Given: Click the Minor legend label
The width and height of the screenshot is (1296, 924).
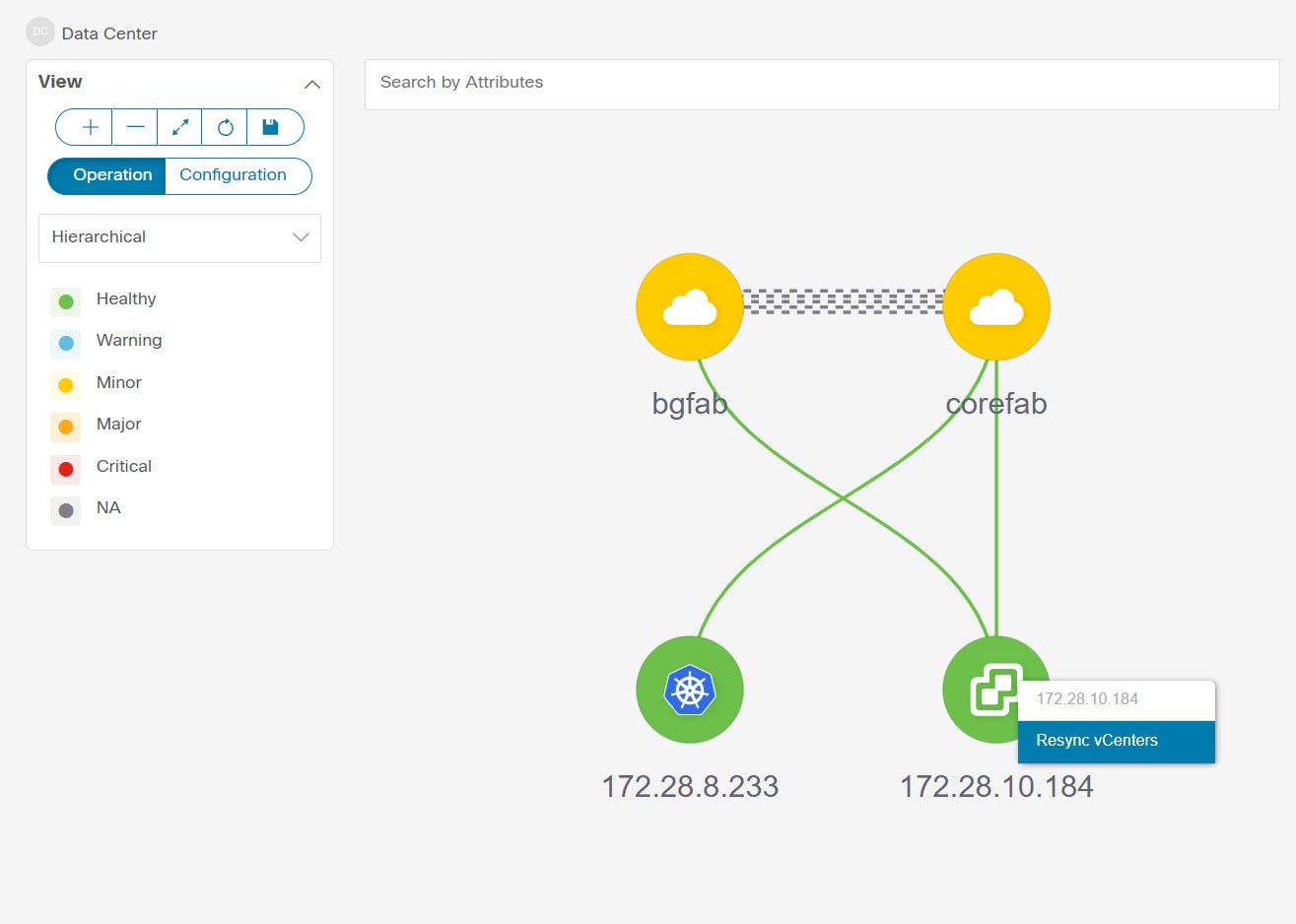Looking at the screenshot, I should 119,382.
